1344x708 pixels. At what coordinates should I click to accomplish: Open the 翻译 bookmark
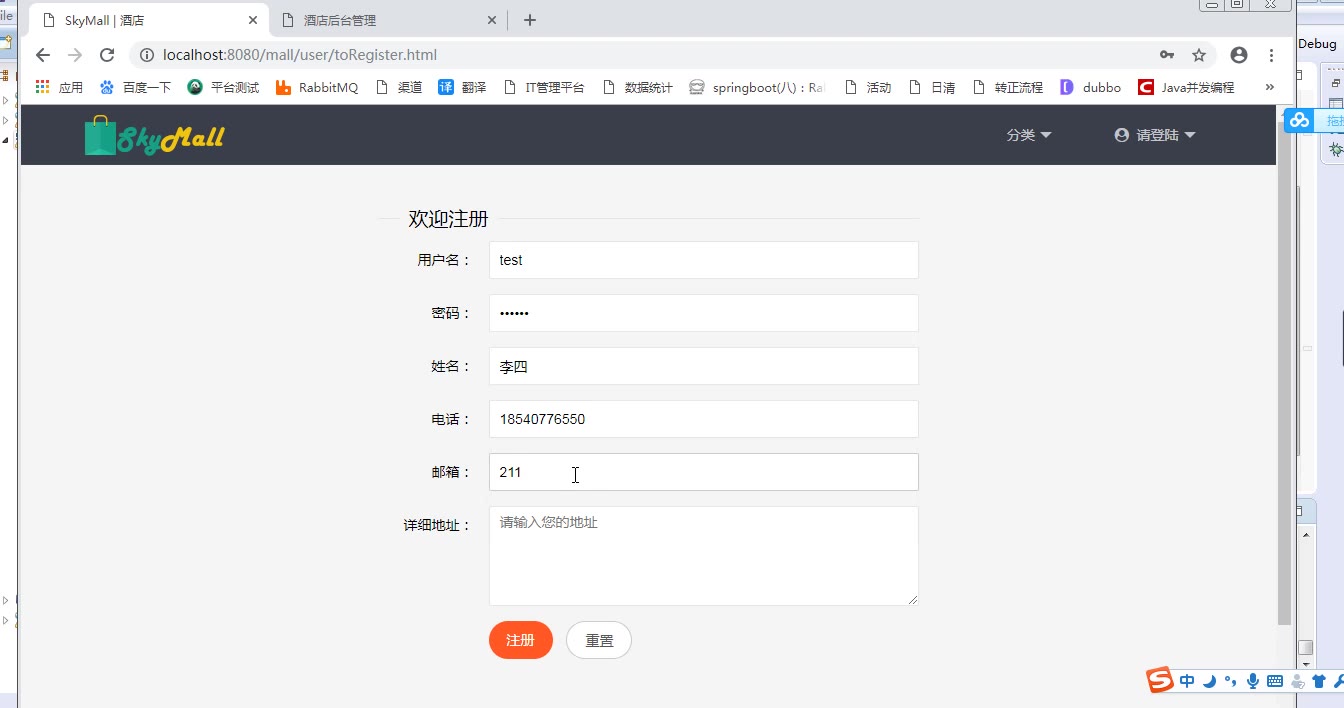click(462, 87)
